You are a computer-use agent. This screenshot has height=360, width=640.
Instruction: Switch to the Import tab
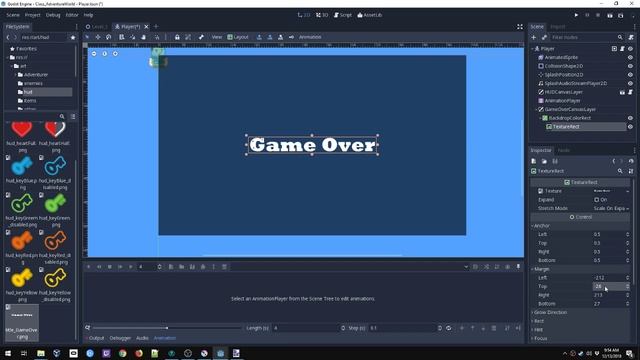tap(558, 27)
